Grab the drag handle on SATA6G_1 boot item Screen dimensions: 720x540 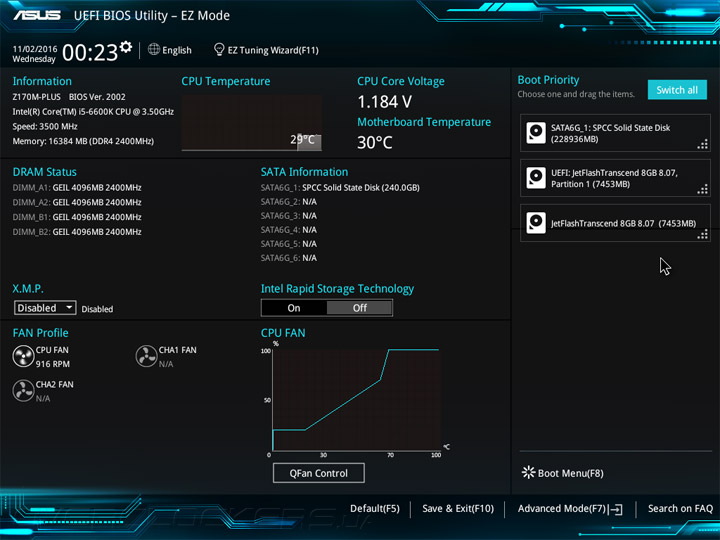(703, 145)
